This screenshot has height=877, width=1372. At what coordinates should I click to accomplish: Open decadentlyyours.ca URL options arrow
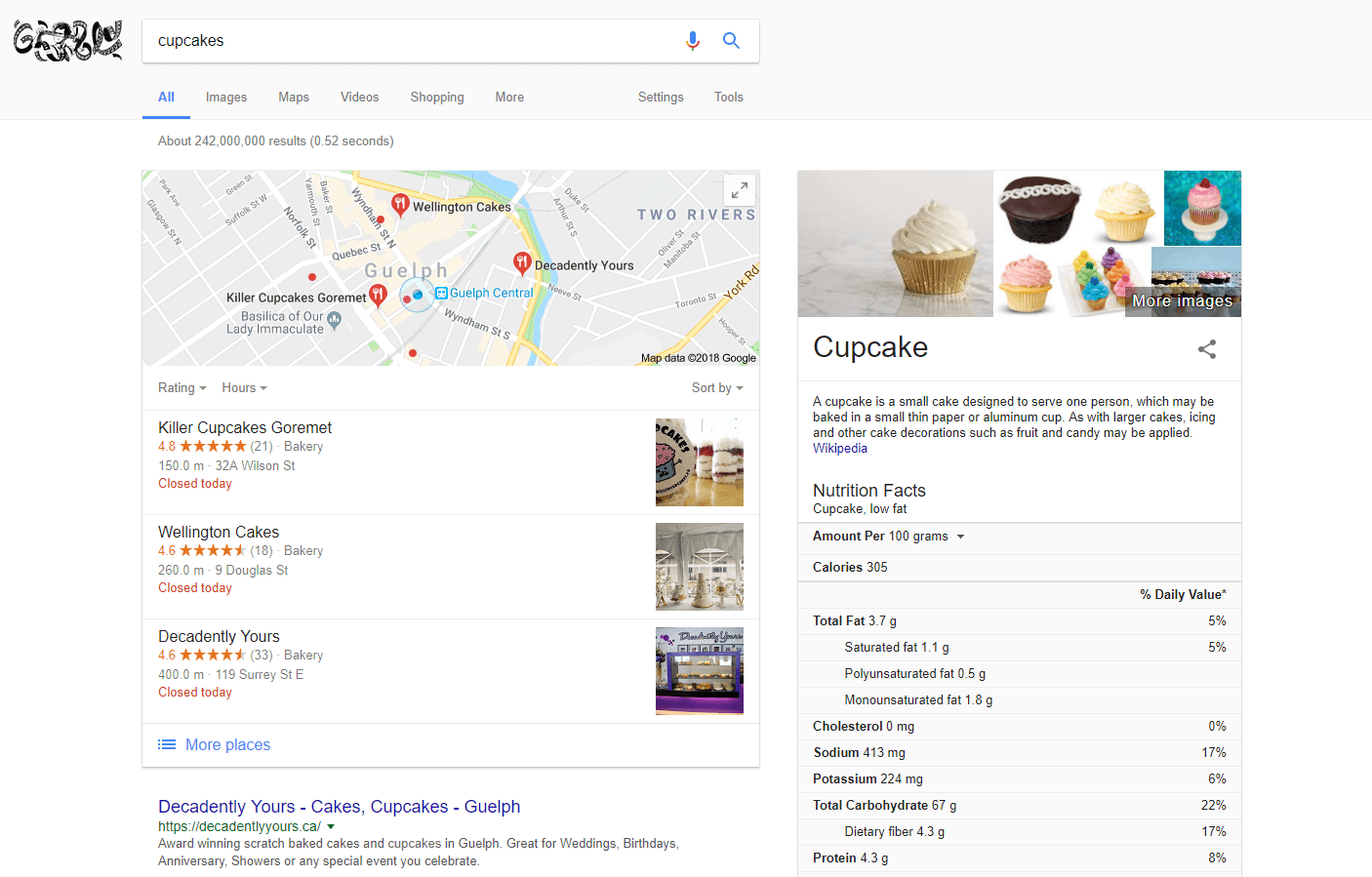coord(331,827)
